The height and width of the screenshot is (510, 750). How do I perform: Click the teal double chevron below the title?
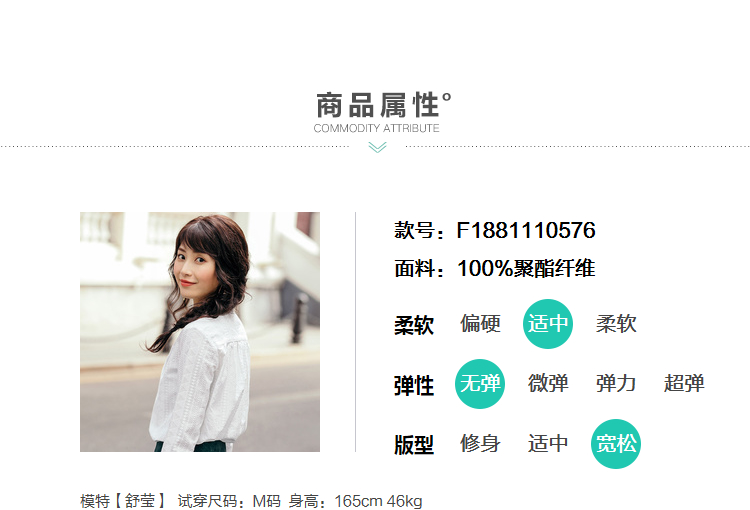coord(377,147)
